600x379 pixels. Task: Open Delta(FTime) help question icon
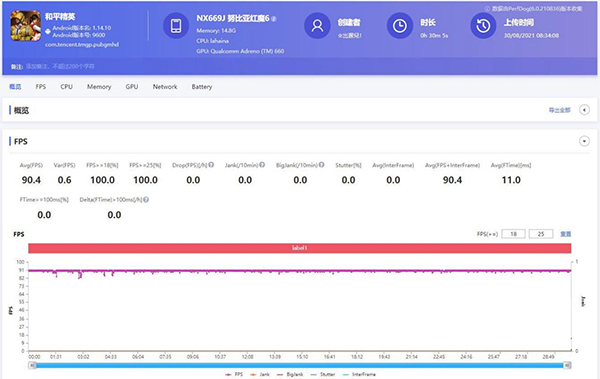[146, 199]
